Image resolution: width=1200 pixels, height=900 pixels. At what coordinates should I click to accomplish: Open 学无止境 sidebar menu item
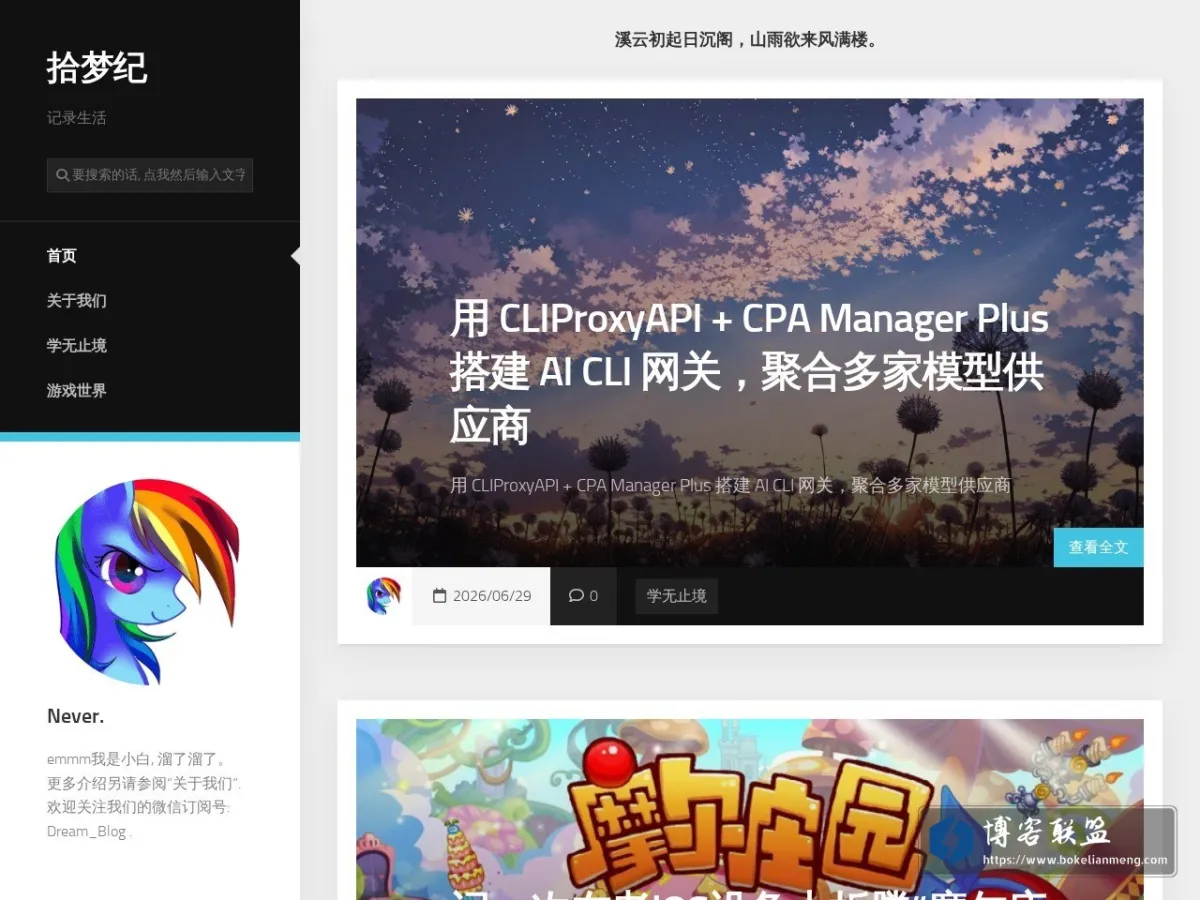77,346
